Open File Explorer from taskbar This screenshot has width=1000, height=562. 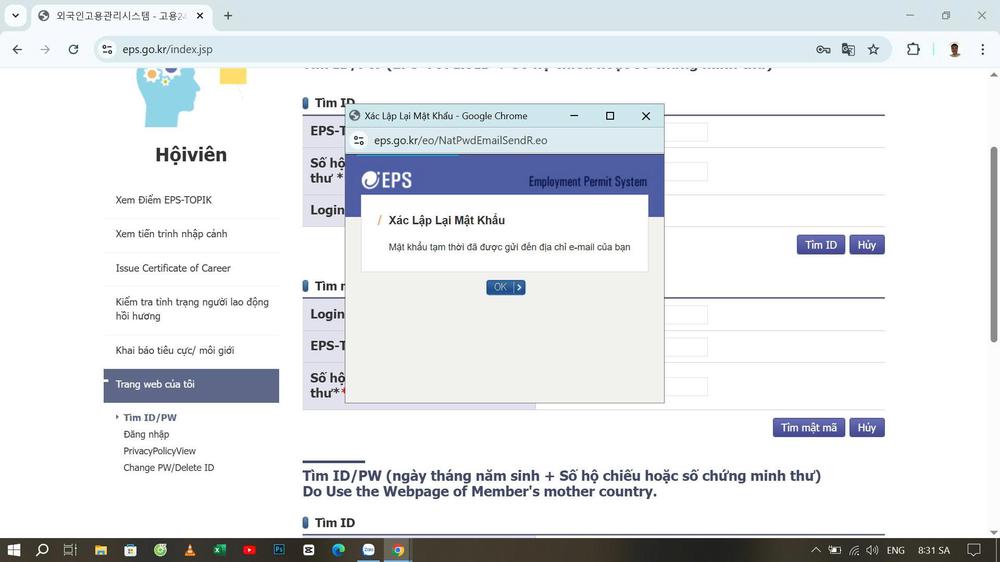(x=101, y=550)
